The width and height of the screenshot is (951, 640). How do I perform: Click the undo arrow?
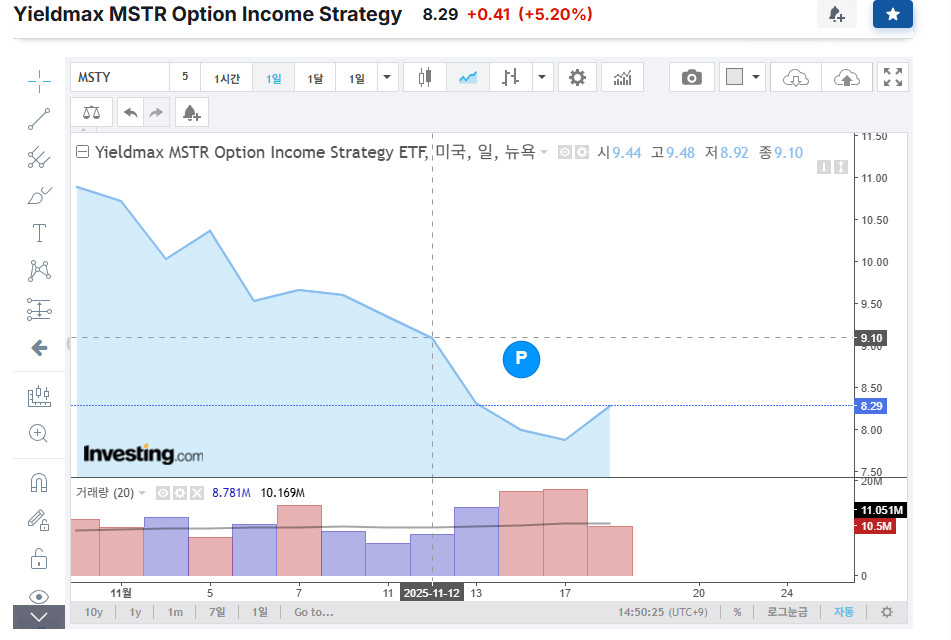click(x=130, y=113)
